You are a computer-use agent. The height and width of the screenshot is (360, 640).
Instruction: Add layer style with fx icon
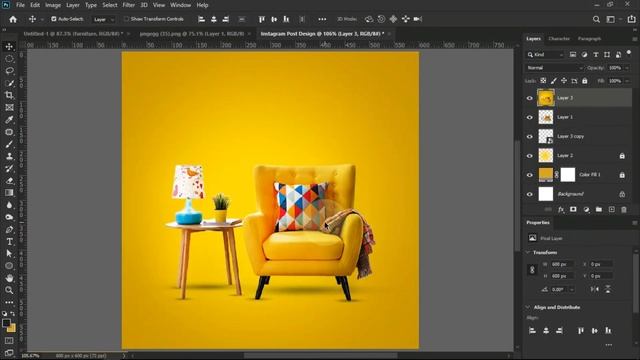tap(561, 209)
